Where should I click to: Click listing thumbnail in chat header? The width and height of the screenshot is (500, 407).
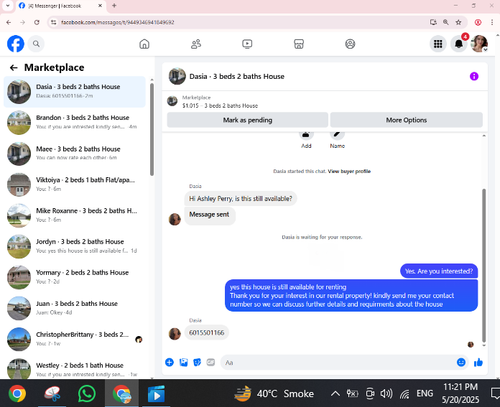pyautogui.click(x=177, y=76)
